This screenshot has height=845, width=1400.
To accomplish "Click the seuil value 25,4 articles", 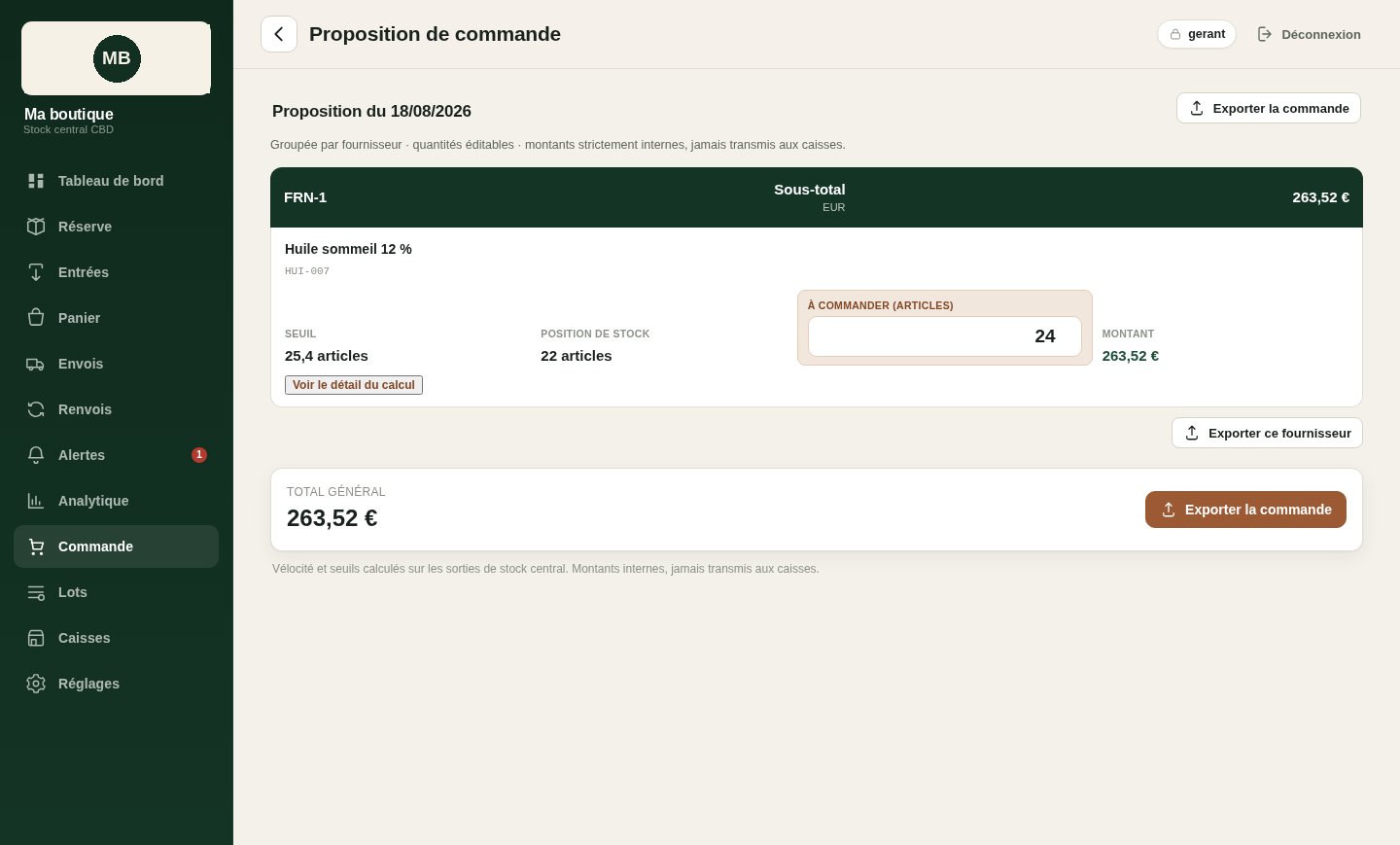I will tap(327, 356).
